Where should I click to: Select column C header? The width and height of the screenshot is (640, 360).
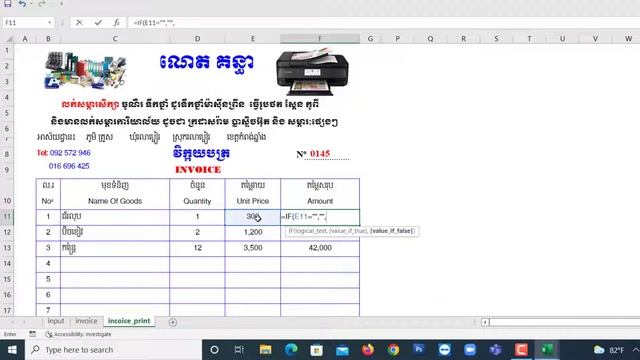point(115,39)
